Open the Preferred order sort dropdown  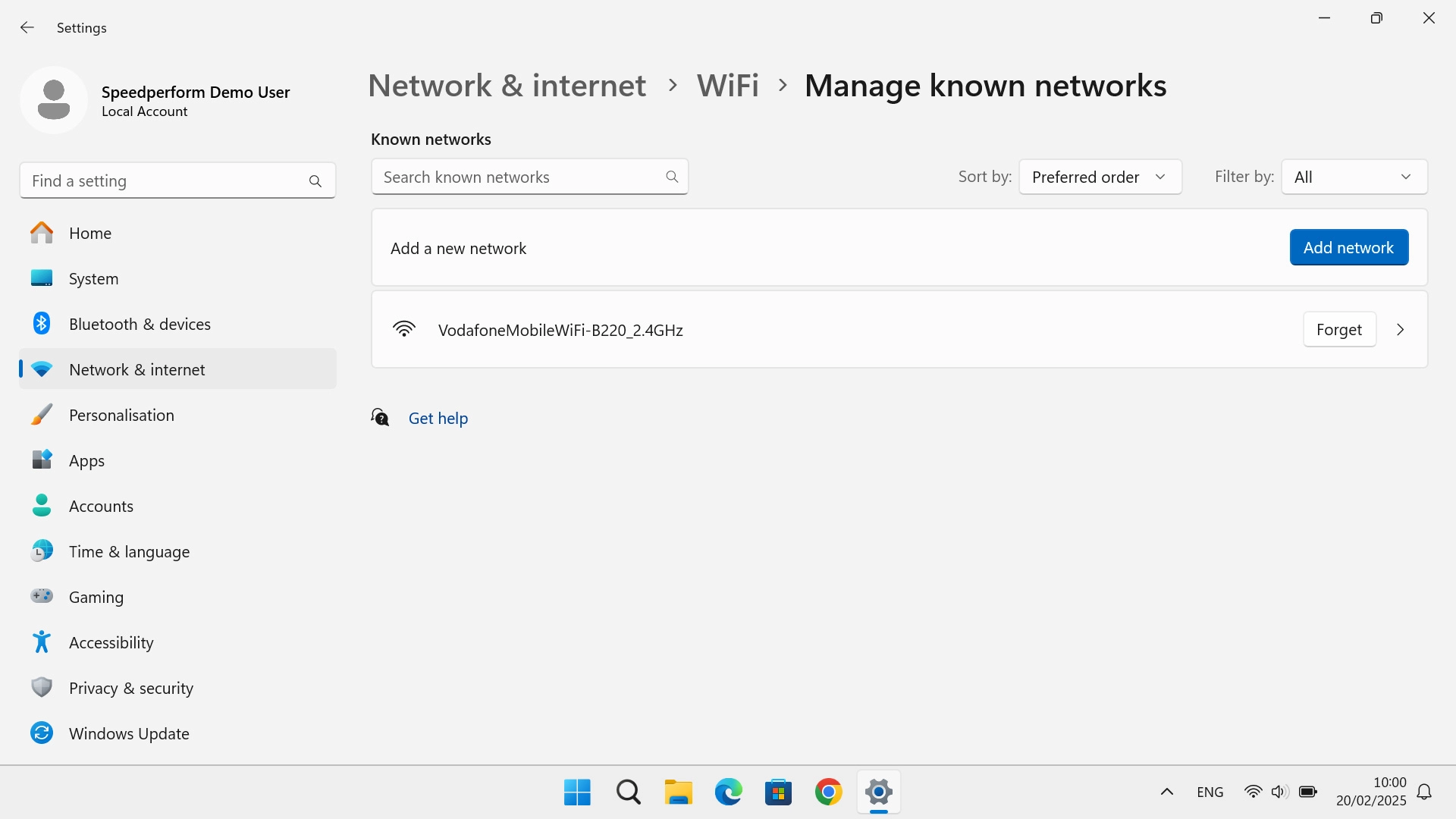(1100, 177)
